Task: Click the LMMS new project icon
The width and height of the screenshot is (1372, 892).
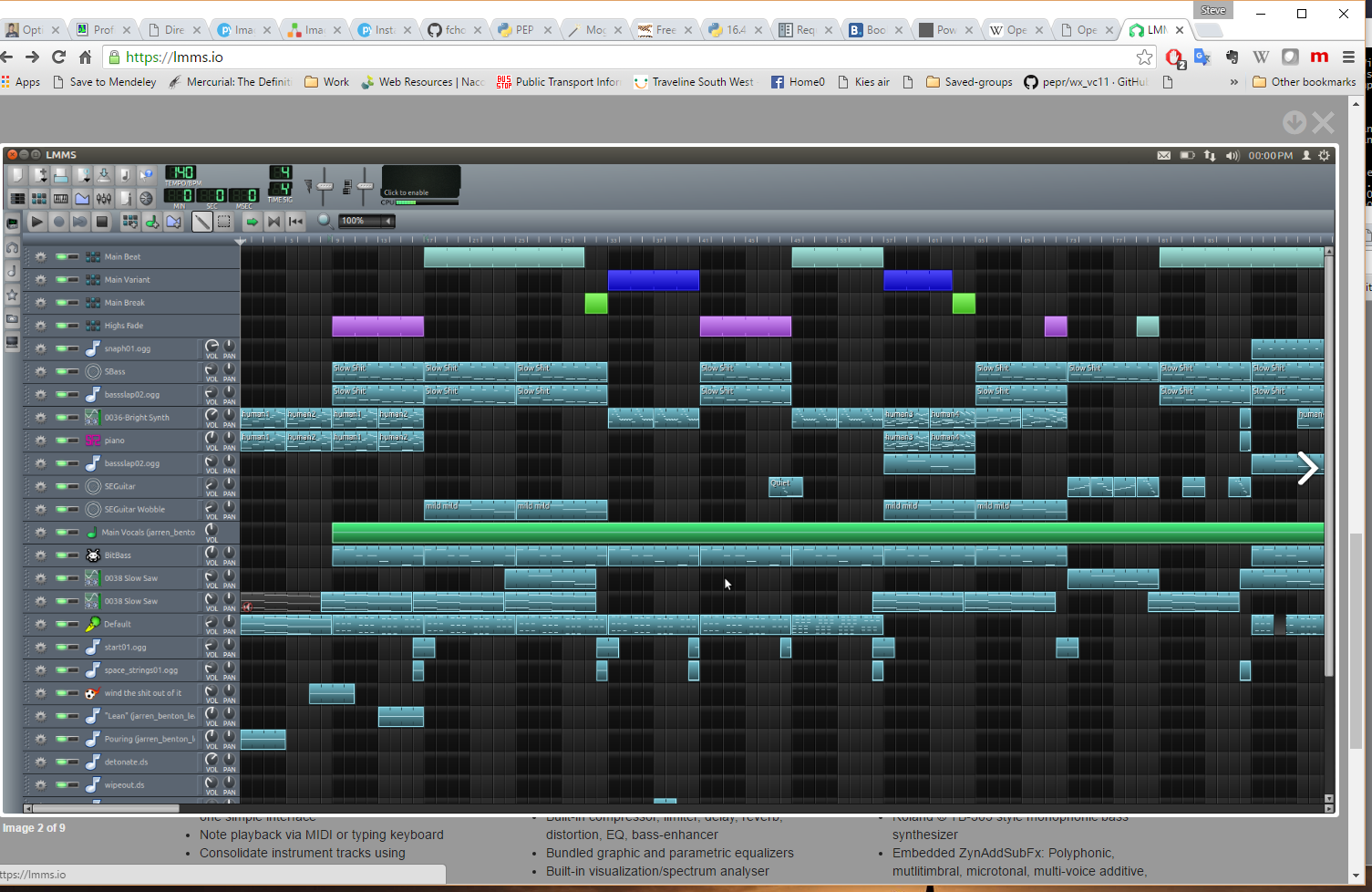Action: pos(17,175)
